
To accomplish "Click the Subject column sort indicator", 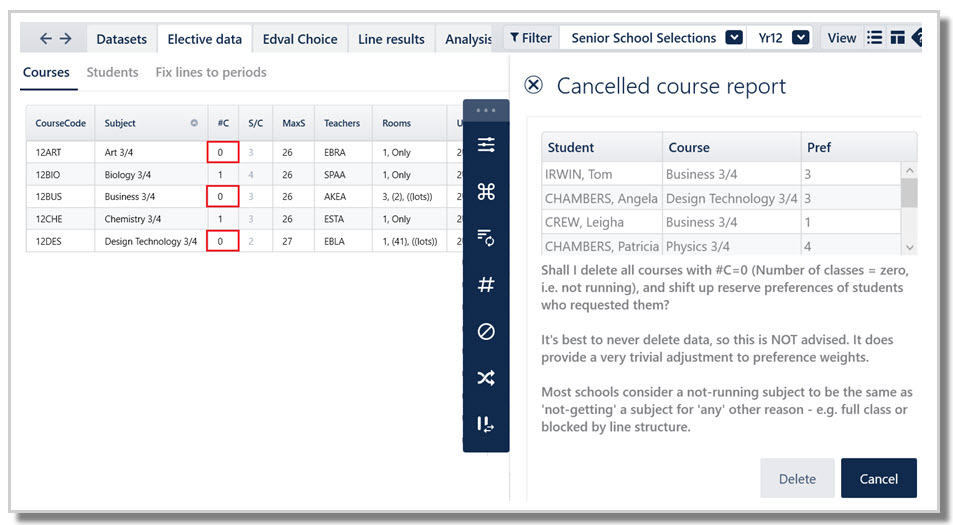I will (194, 123).
